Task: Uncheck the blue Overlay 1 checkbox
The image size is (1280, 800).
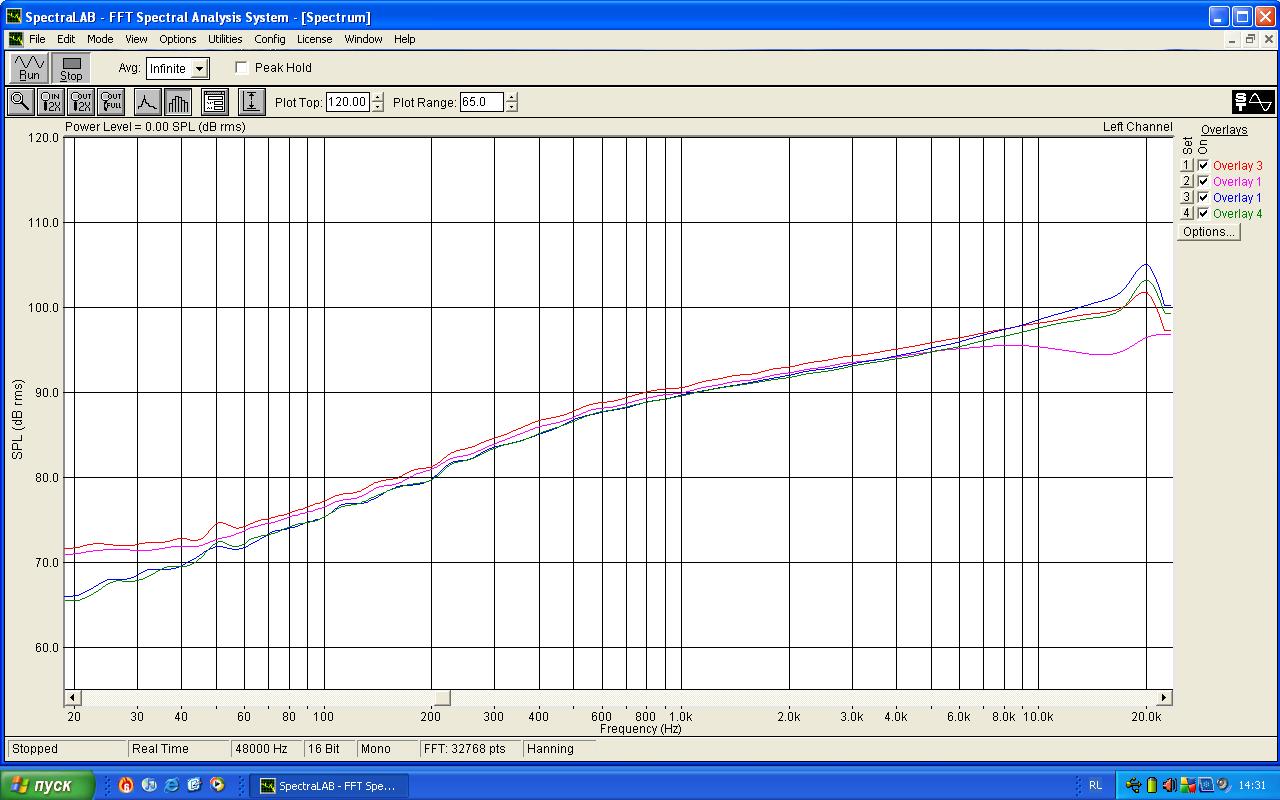Action: click(1203, 198)
